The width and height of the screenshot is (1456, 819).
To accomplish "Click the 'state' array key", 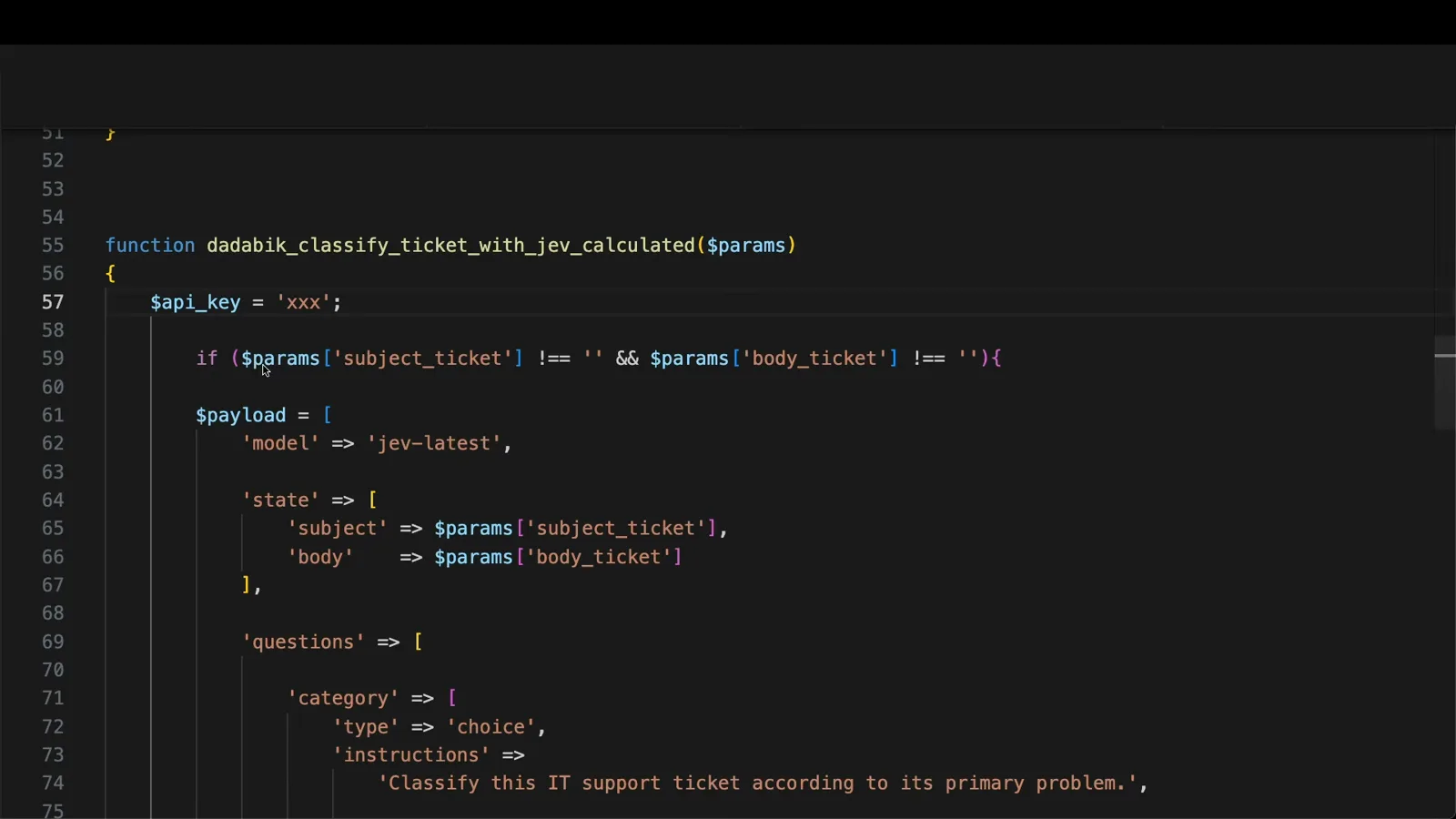I will click(x=280, y=500).
